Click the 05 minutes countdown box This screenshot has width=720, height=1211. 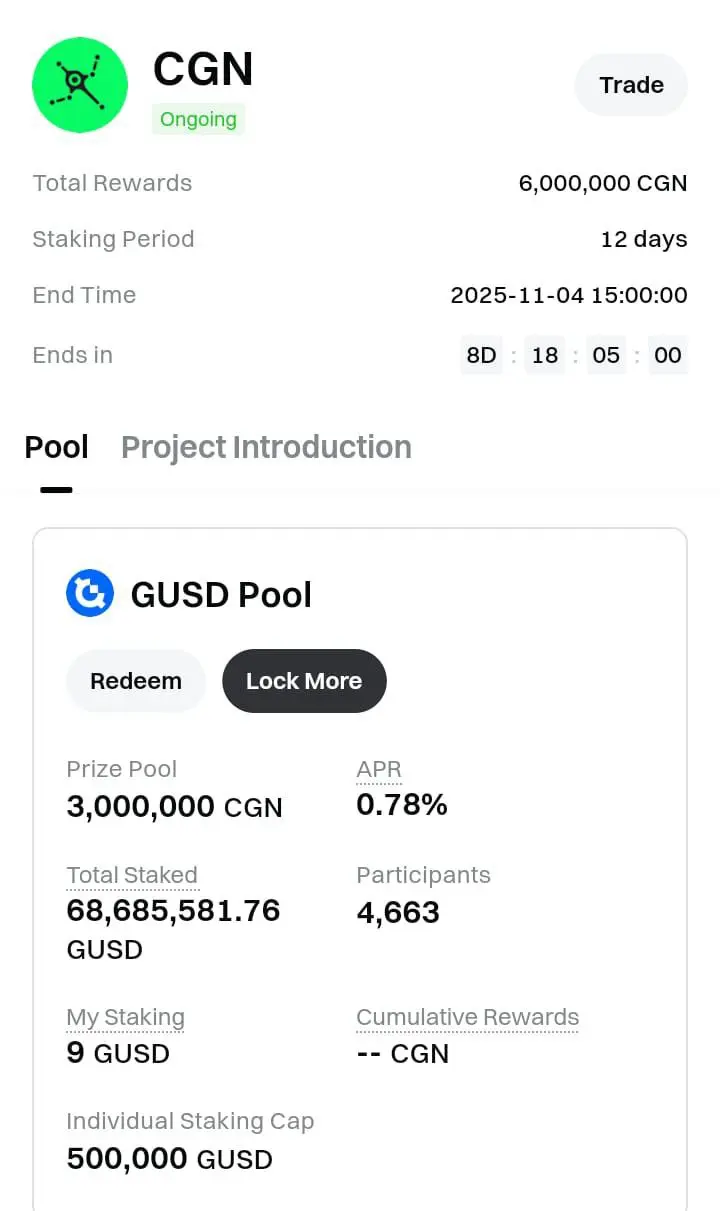pos(606,355)
